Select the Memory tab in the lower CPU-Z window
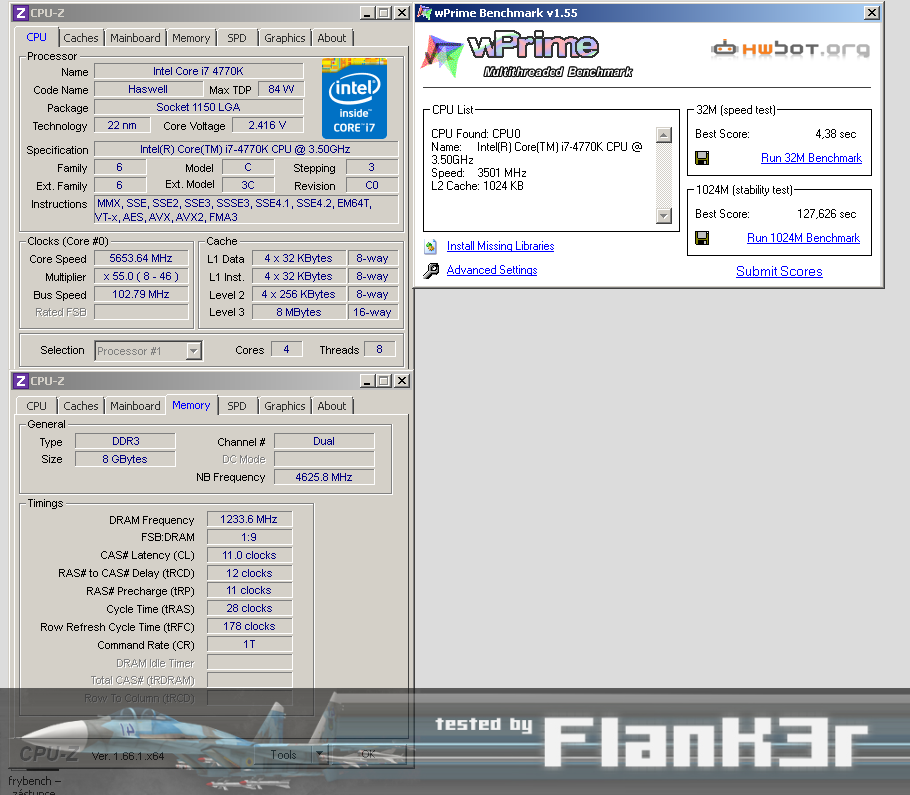This screenshot has height=795, width=910. point(191,405)
